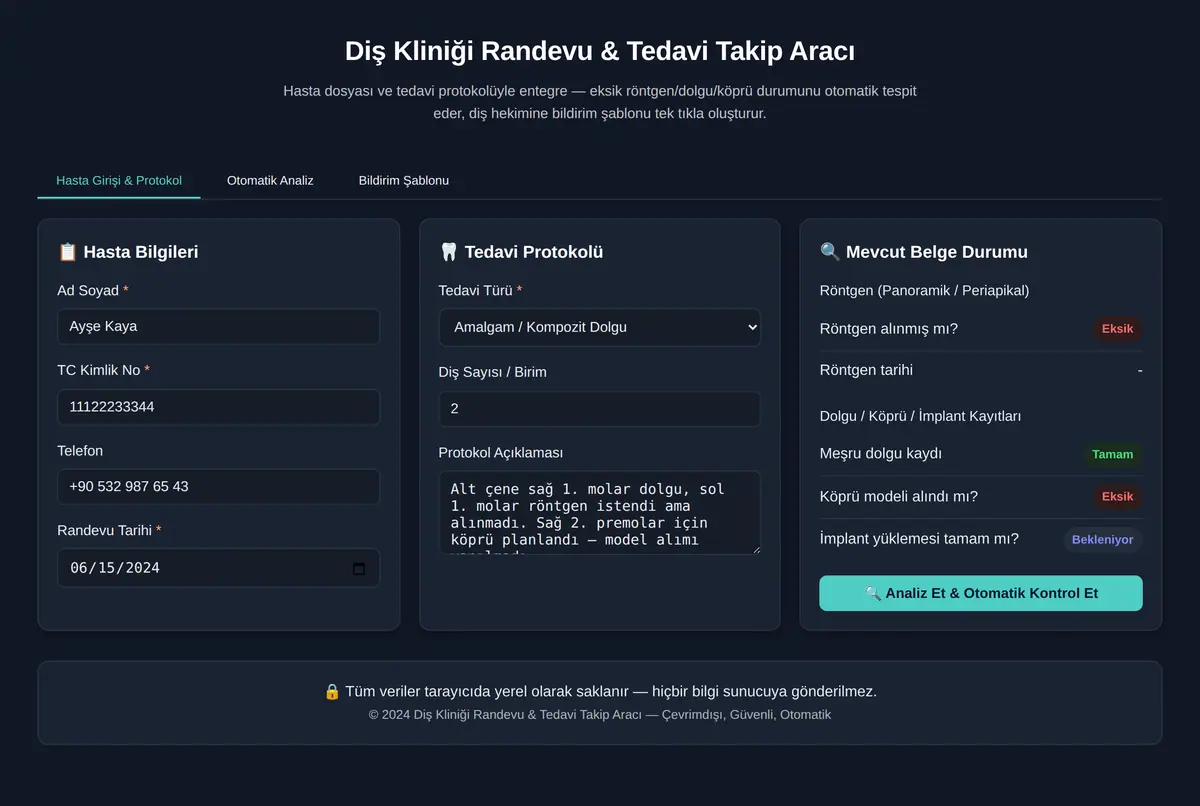Viewport: 1200px width, 806px height.
Task: Click the Tamam badge for Meşru dolgu kaydı
Action: click(x=1113, y=455)
